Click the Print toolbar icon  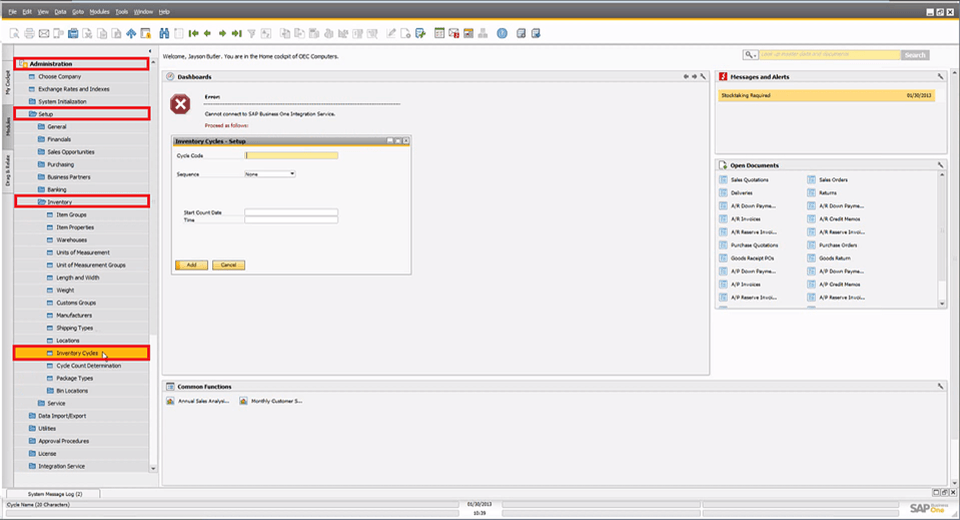click(x=29, y=34)
